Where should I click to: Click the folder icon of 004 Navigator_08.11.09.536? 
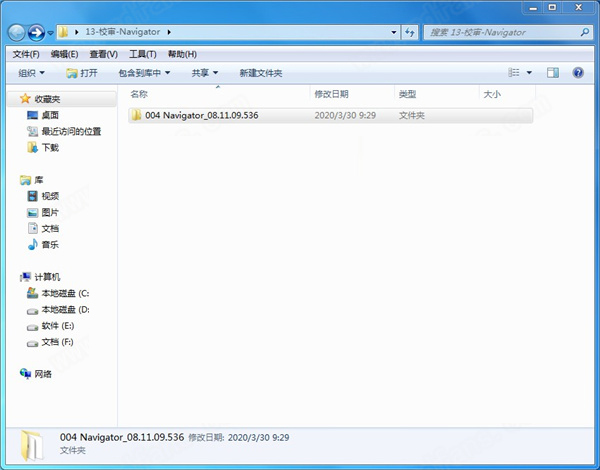135,115
